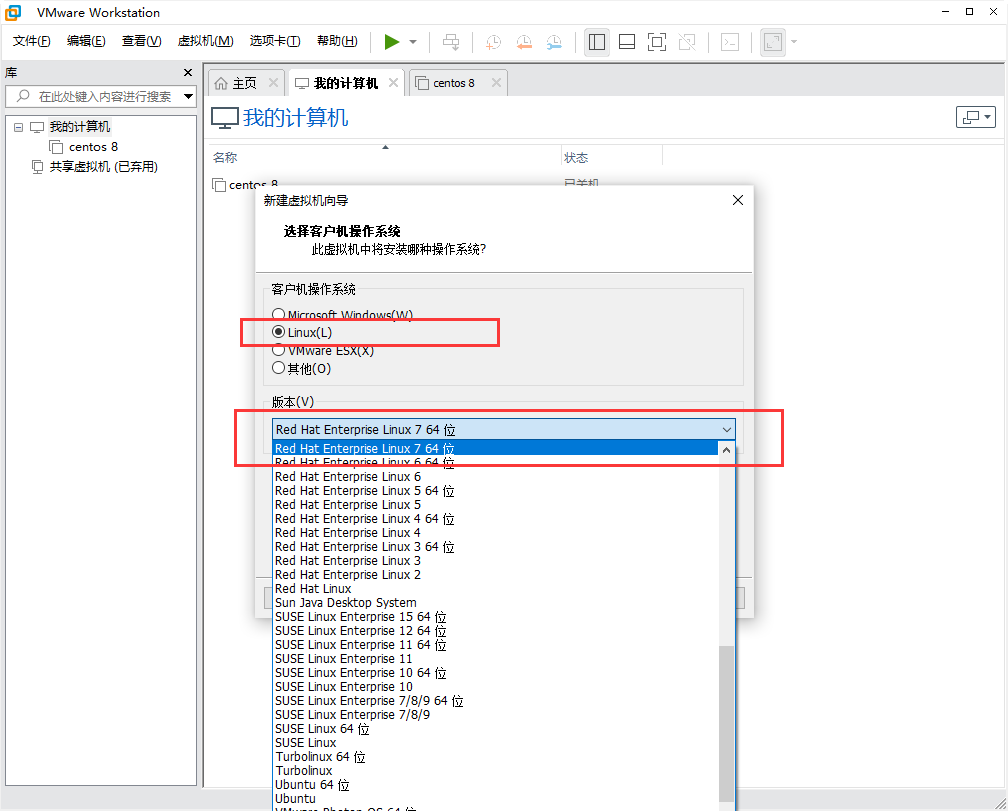Click the stretch guest display icon
Viewport: 1008px width, 811px height.
tap(773, 42)
